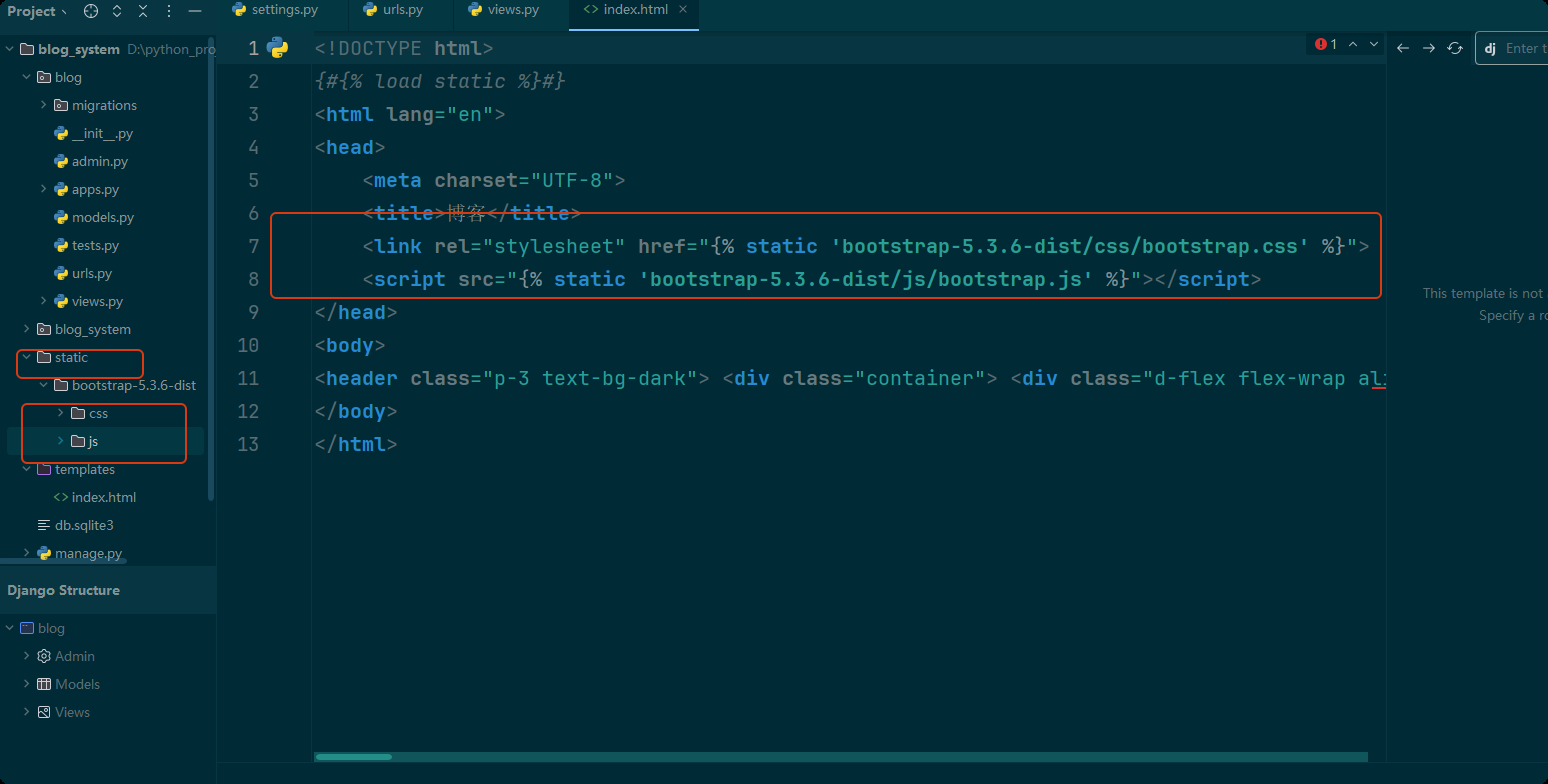The height and width of the screenshot is (784, 1548).
Task: Jump to next highlighted error arrow
Action: [x=1374, y=44]
